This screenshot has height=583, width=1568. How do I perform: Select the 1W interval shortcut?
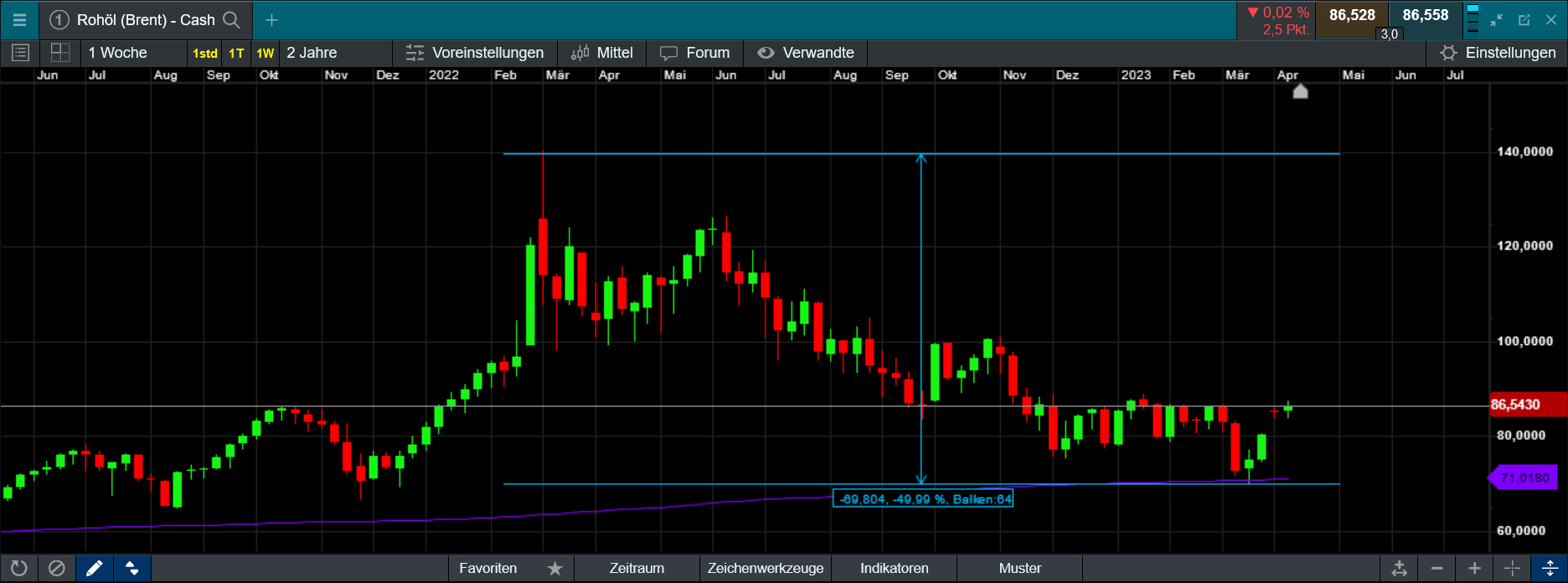[266, 54]
